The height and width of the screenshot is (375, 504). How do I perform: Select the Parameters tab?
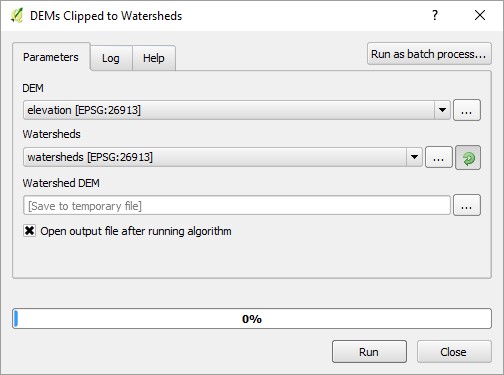click(x=51, y=57)
